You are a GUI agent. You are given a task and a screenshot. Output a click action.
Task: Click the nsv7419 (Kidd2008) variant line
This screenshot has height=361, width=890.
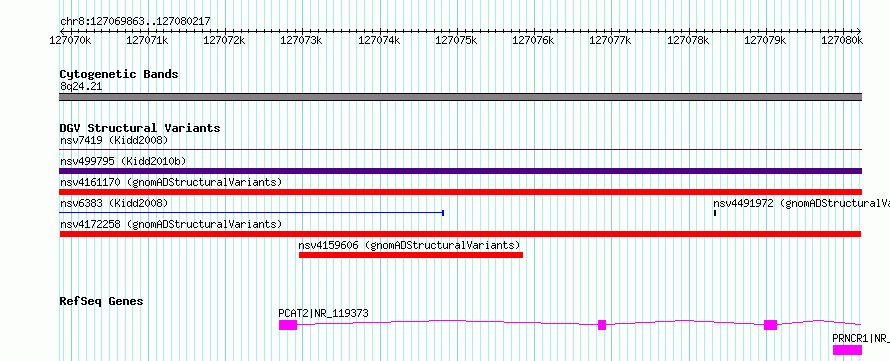(x=460, y=149)
